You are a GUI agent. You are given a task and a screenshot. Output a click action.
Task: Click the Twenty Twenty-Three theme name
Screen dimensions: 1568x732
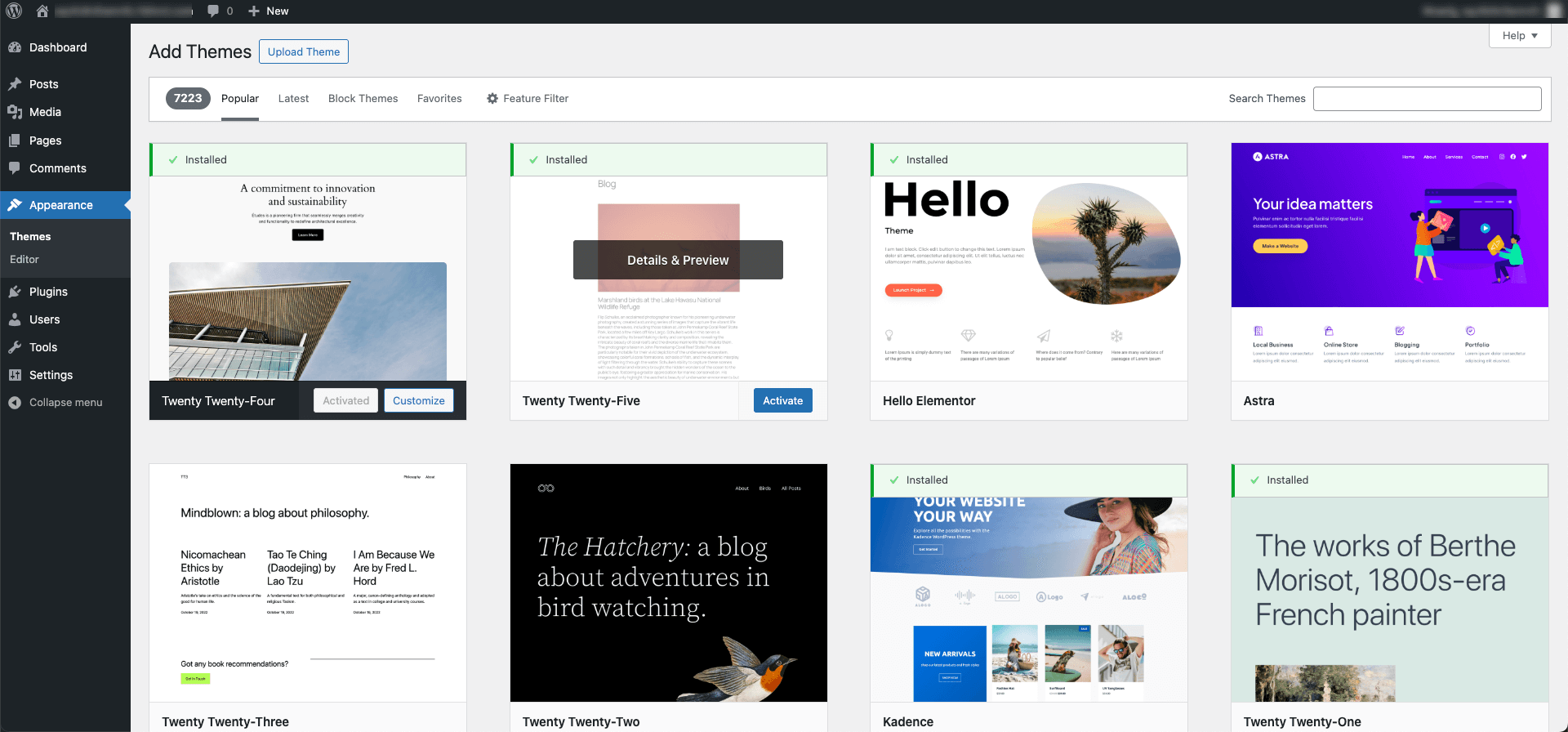225,722
